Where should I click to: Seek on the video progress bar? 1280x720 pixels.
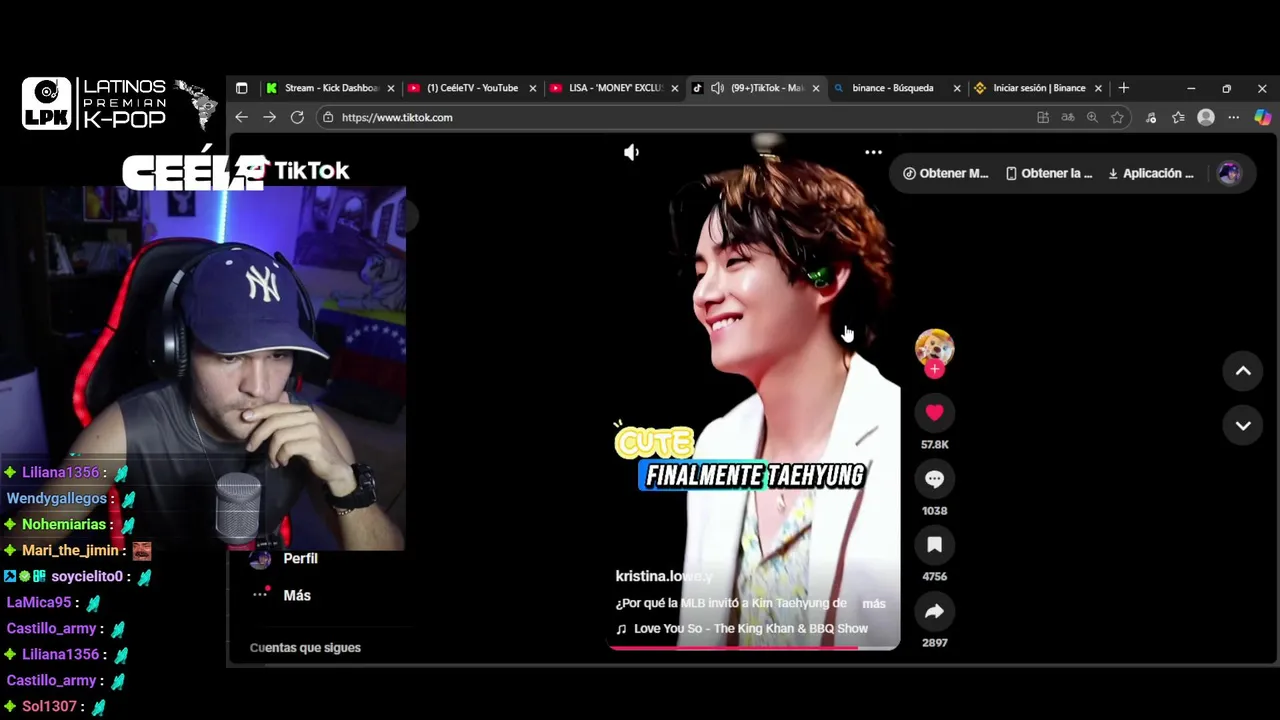pos(754,647)
